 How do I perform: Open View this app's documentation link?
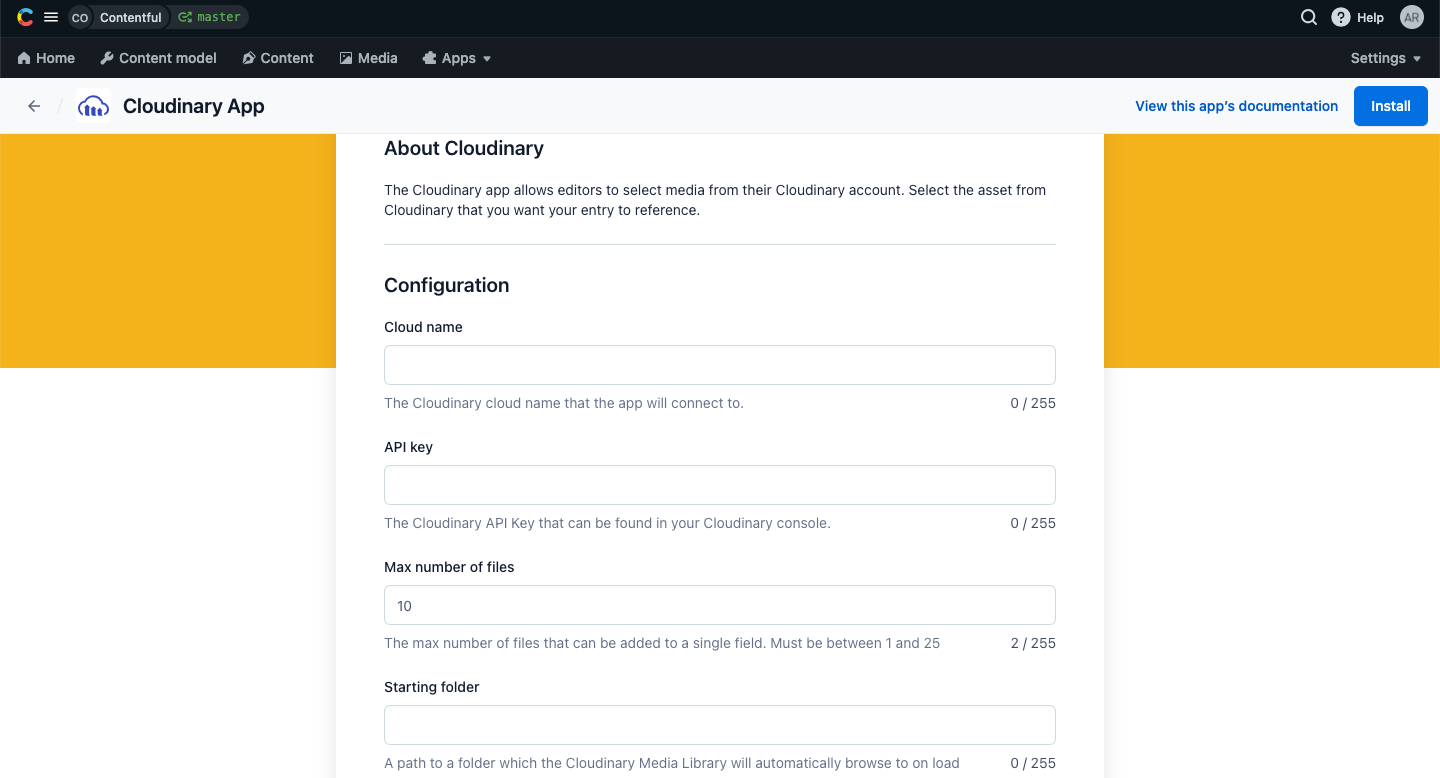tap(1236, 106)
